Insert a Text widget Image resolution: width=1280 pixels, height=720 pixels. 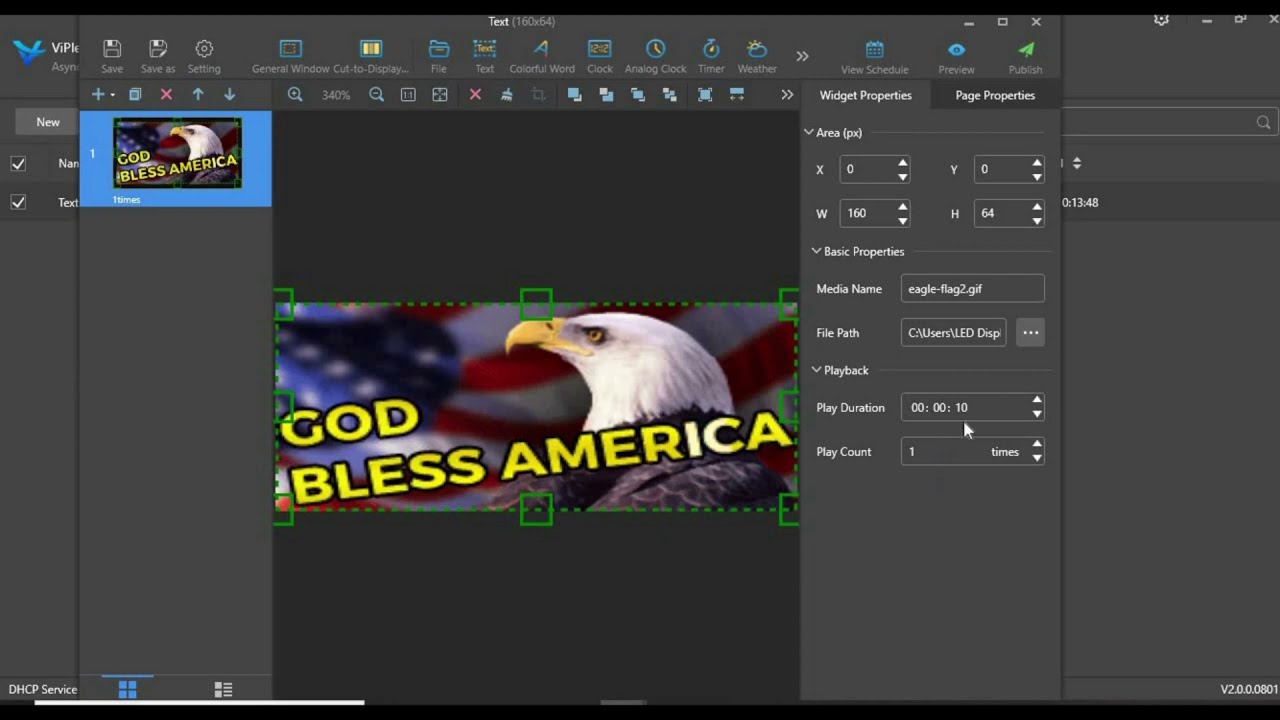pyautogui.click(x=484, y=56)
